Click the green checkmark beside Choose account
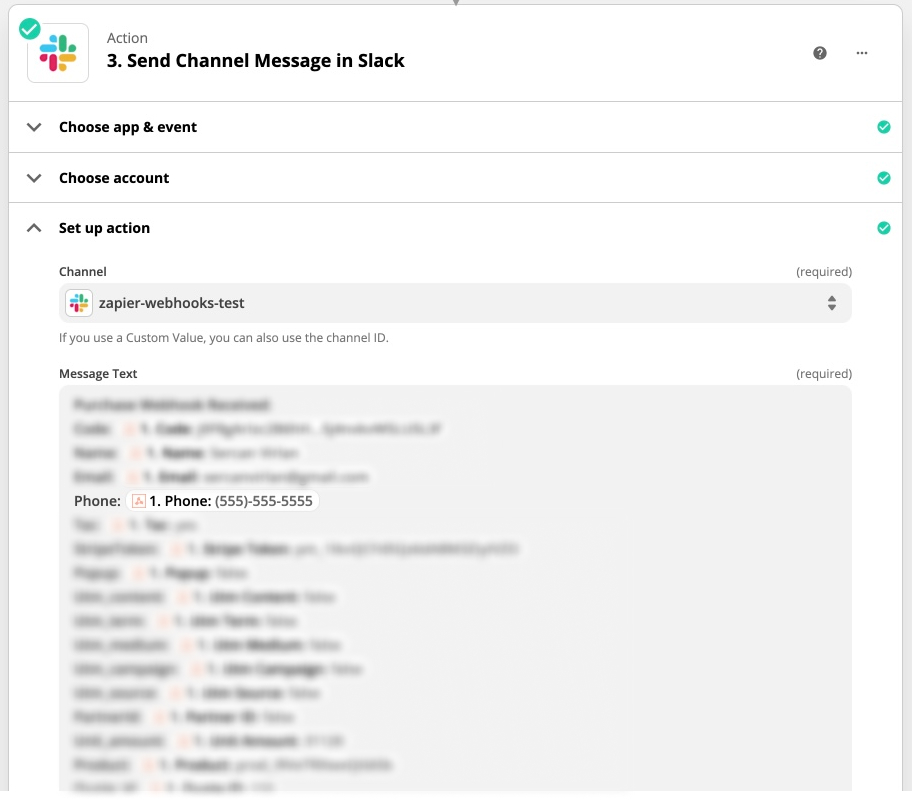Viewport: 912px width, 800px height. 883,178
